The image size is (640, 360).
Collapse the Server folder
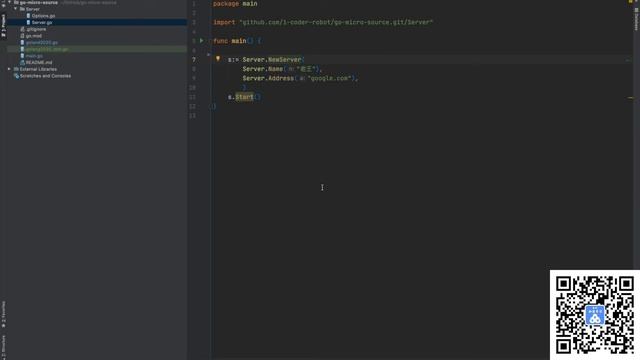[x=16, y=9]
